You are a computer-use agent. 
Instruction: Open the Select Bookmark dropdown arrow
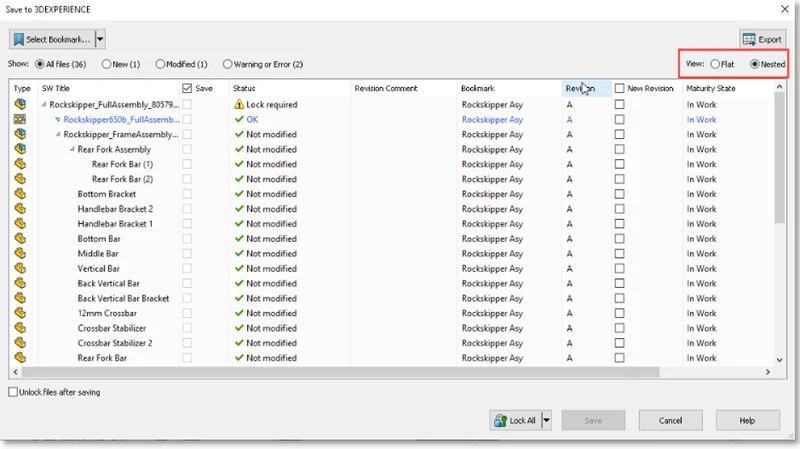[x=100, y=39]
